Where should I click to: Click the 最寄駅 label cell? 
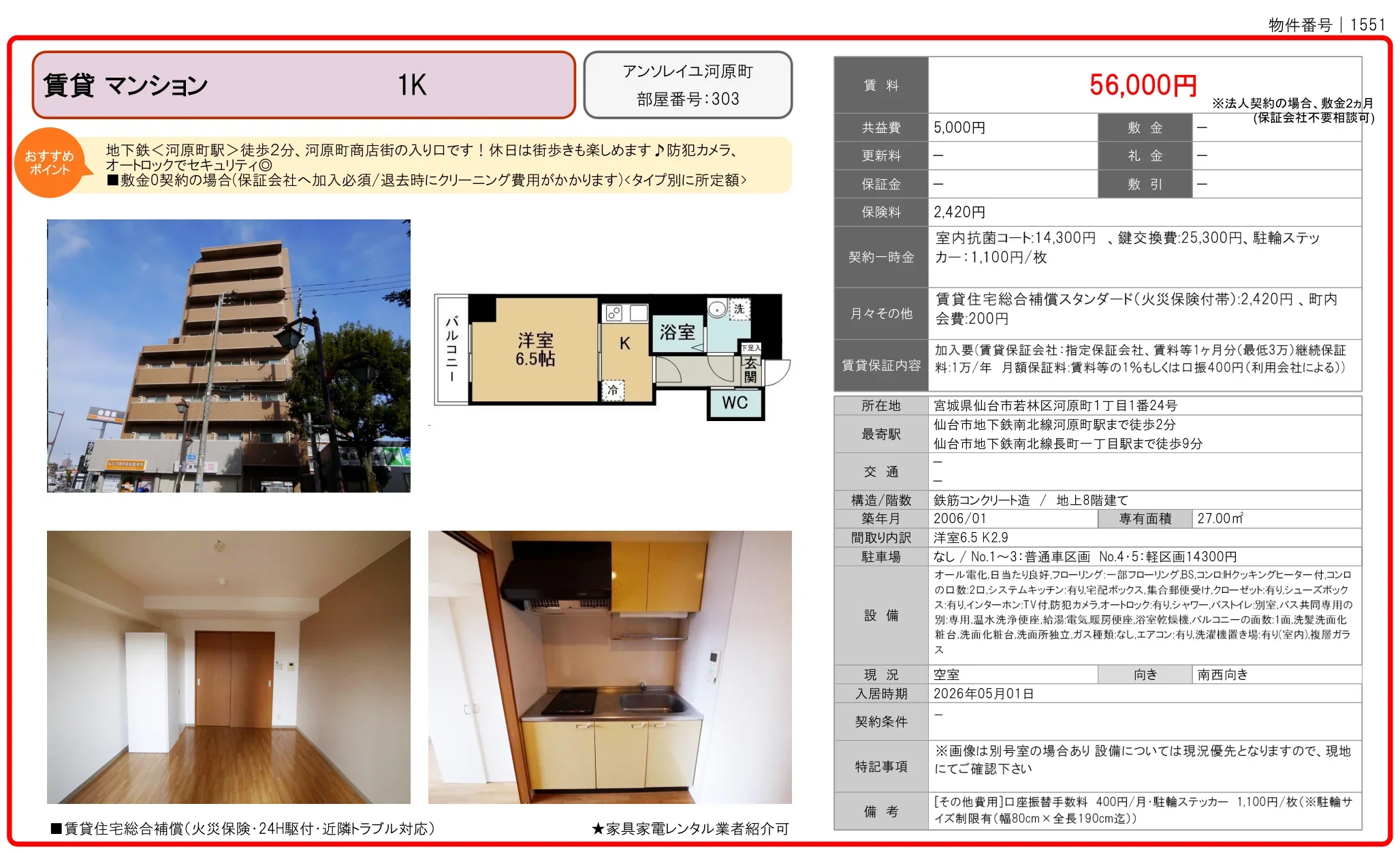(x=881, y=434)
